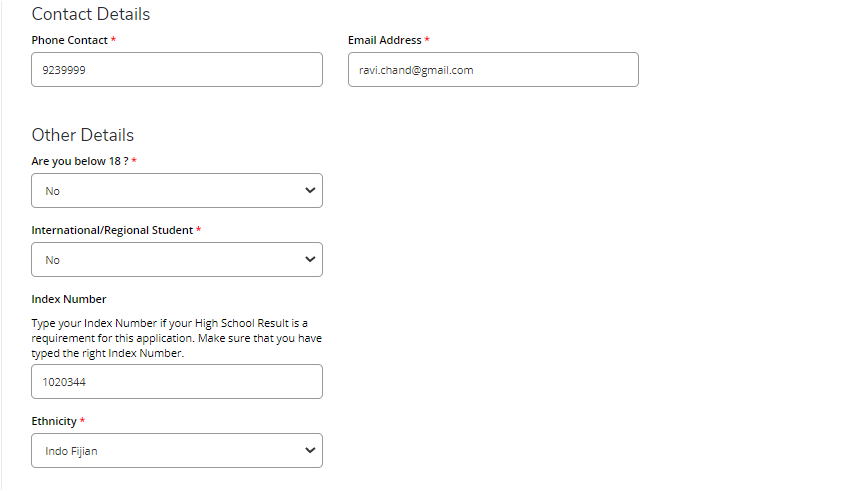Click the Index Number input field
Viewport: 866px width, 491px height.
pyautogui.click(x=177, y=382)
